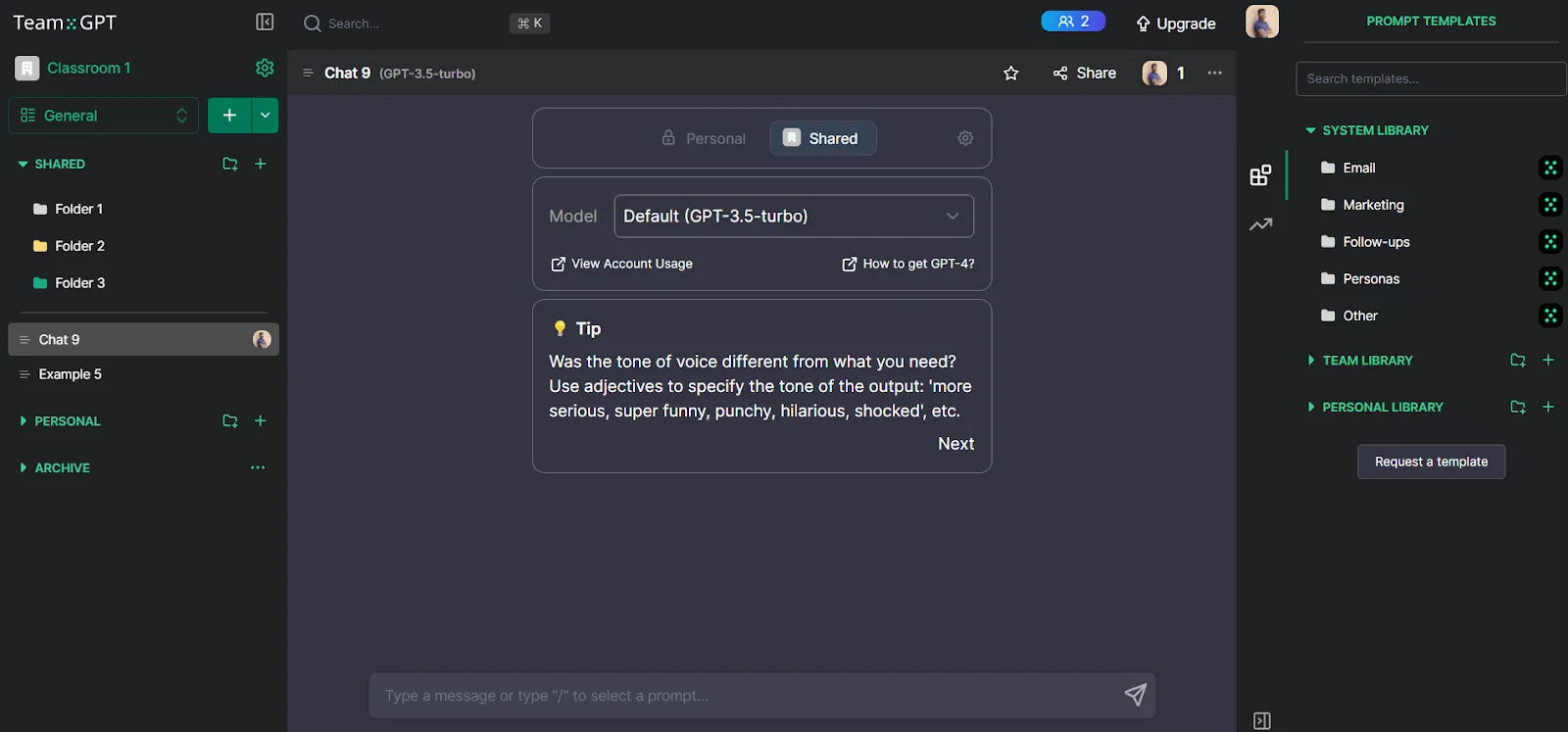This screenshot has width=1568, height=732.
Task: Add folder to TEAM LIBRARY
Action: click(x=1518, y=361)
